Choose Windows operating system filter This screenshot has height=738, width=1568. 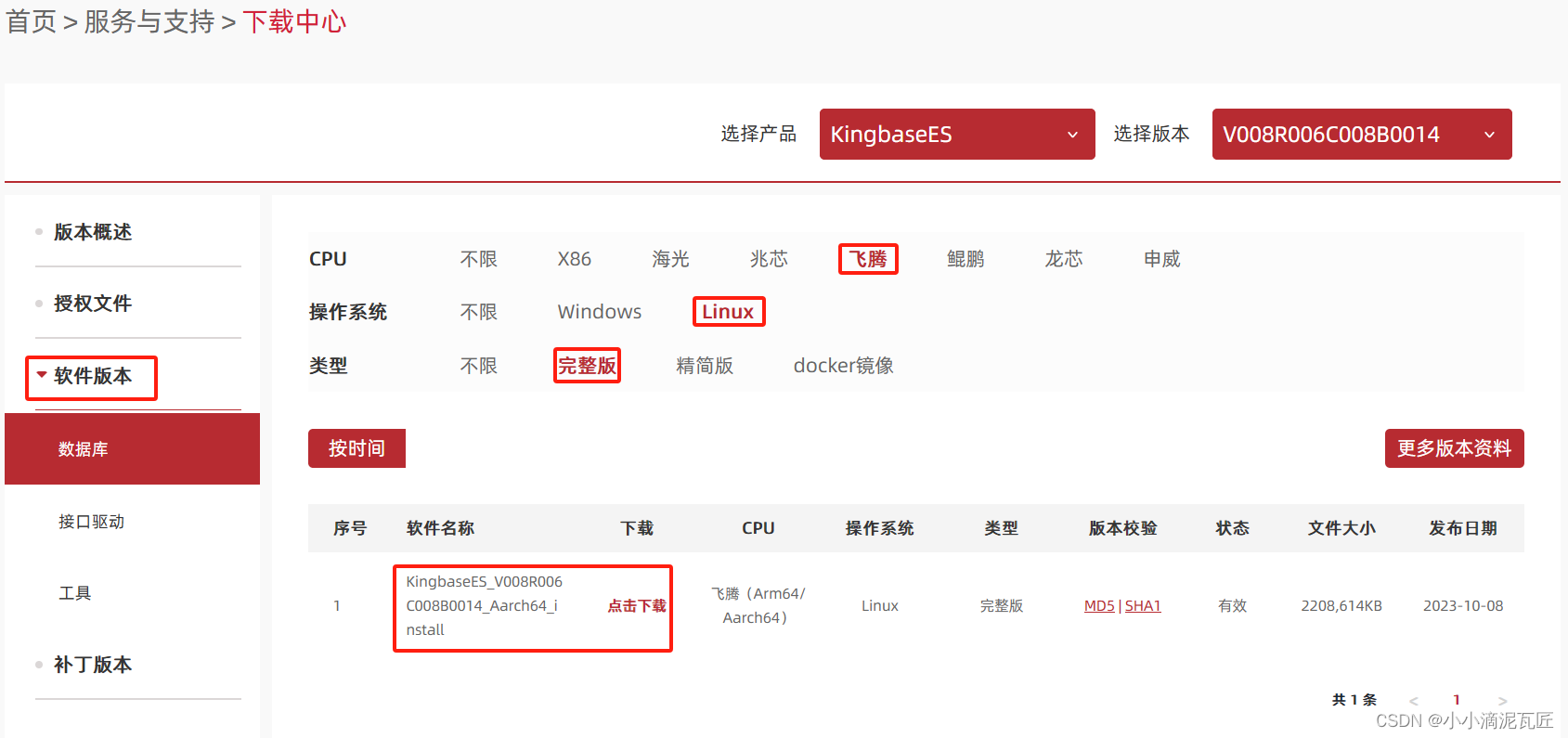tap(600, 312)
